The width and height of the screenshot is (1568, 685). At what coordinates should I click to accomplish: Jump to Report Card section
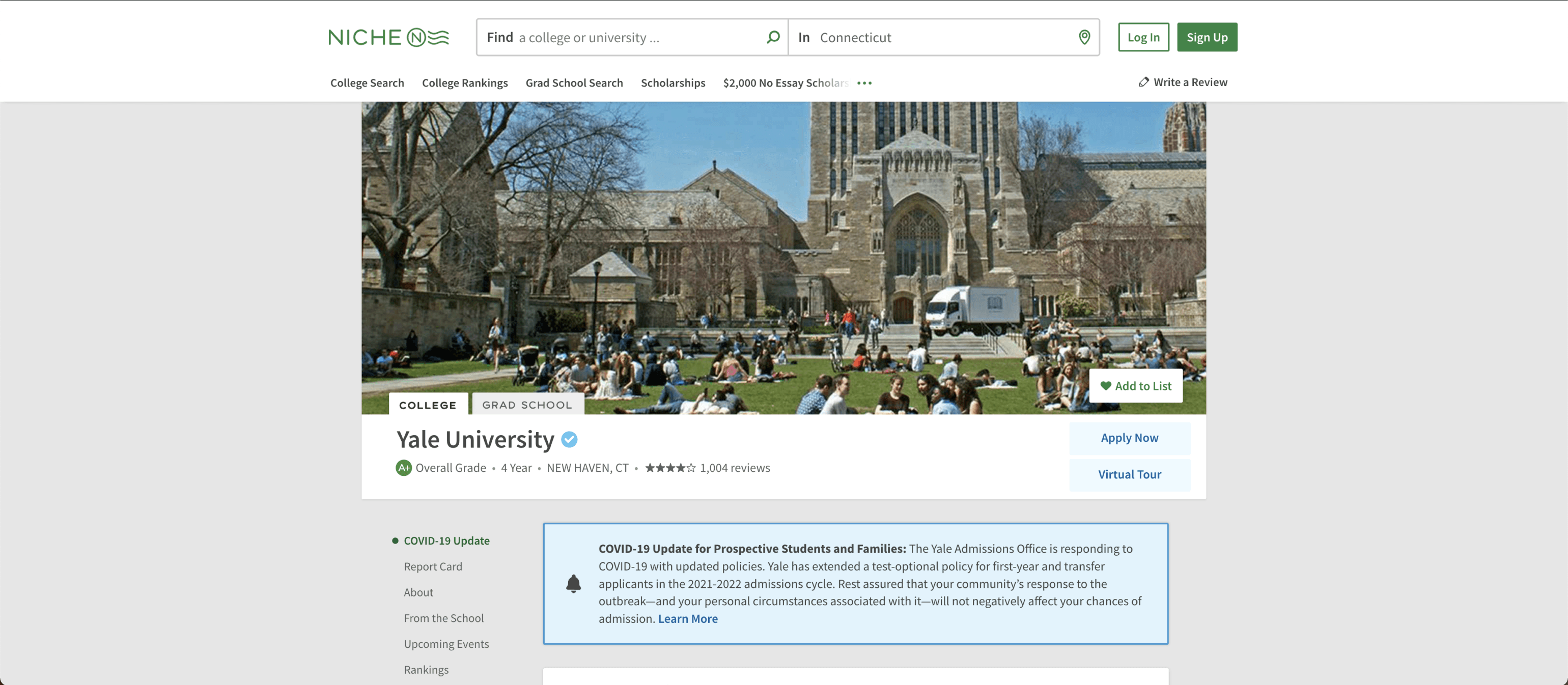click(433, 566)
